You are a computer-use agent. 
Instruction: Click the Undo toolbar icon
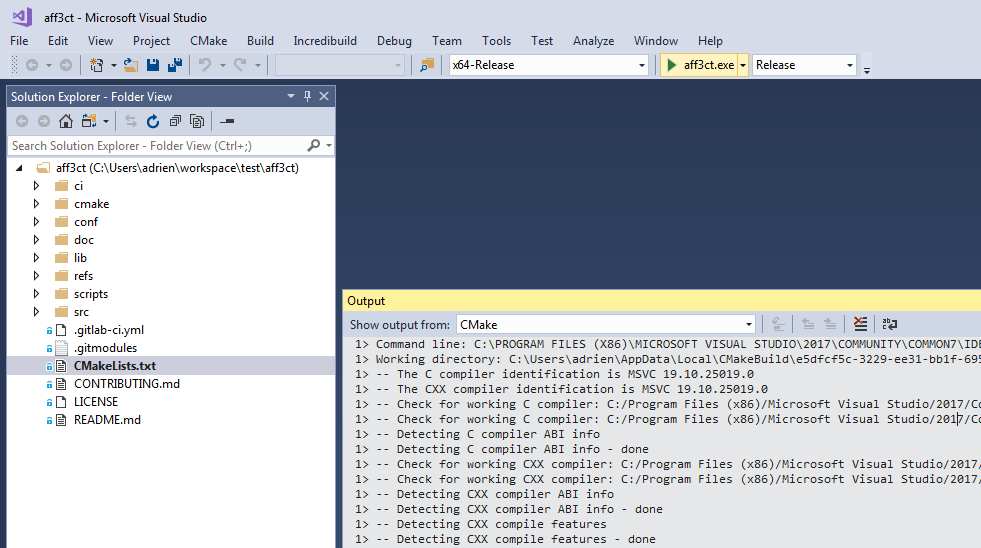(x=205, y=65)
